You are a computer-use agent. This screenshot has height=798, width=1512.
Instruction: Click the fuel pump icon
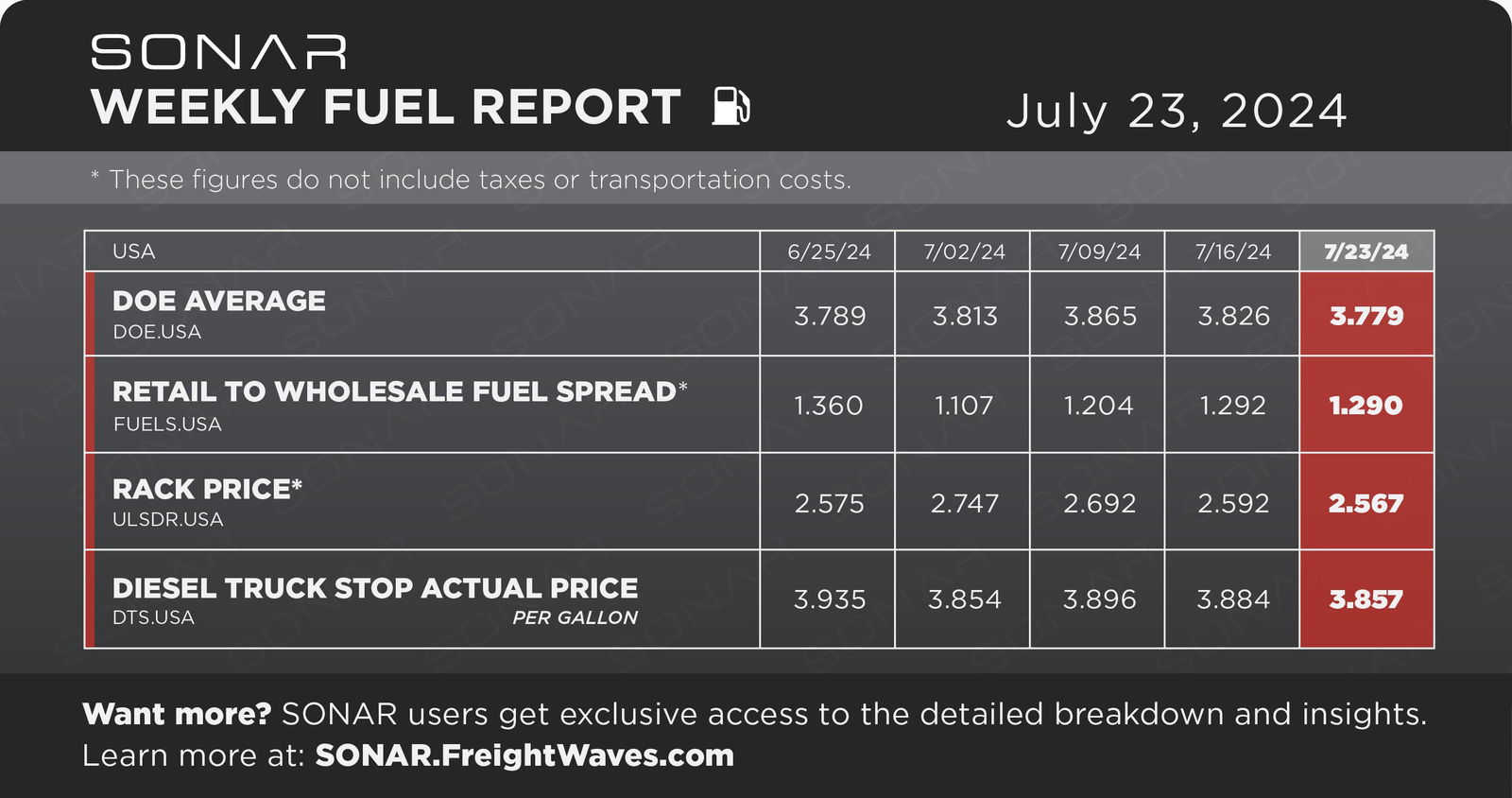(x=731, y=105)
